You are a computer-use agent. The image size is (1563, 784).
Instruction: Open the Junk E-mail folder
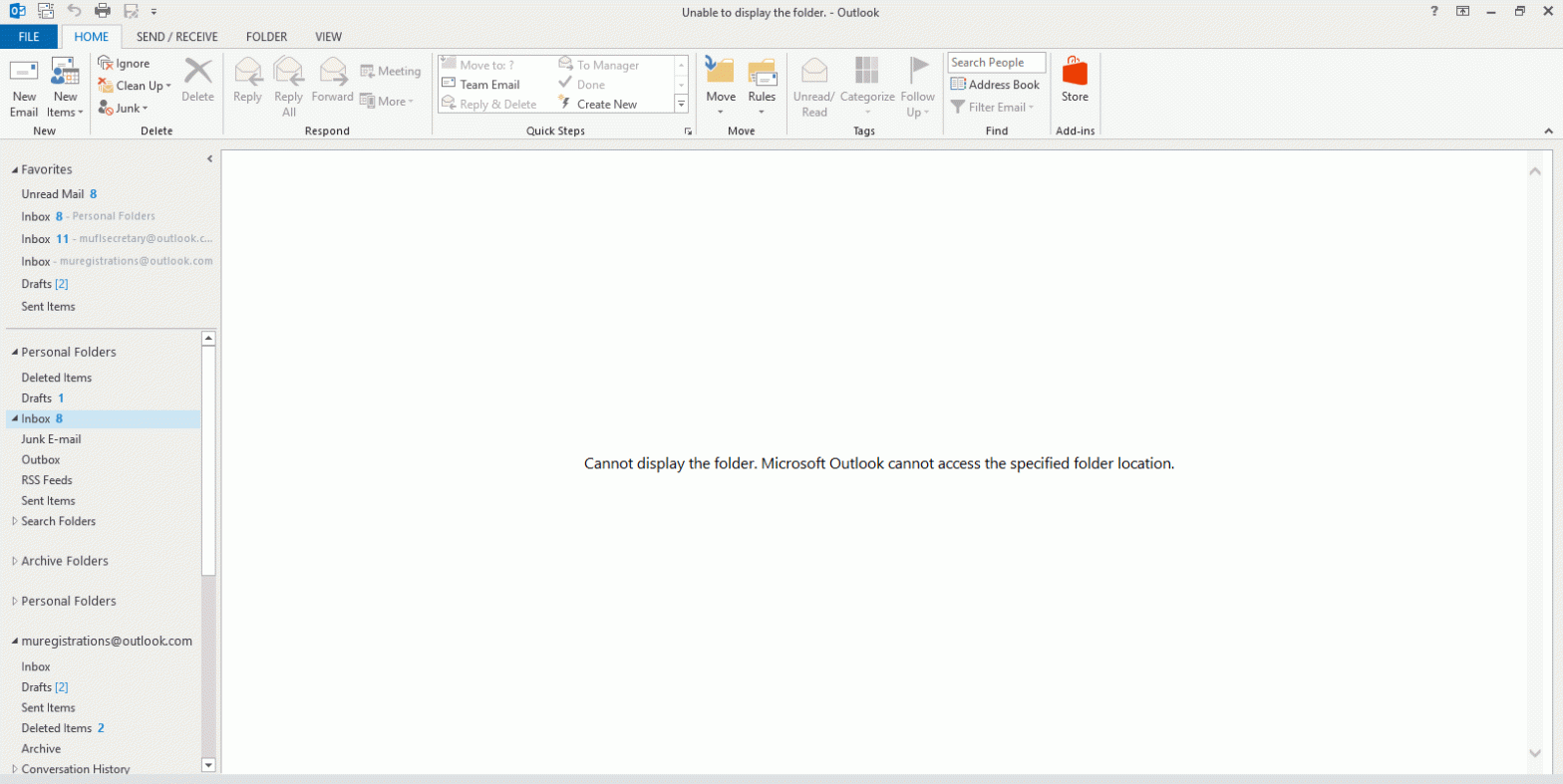51,439
